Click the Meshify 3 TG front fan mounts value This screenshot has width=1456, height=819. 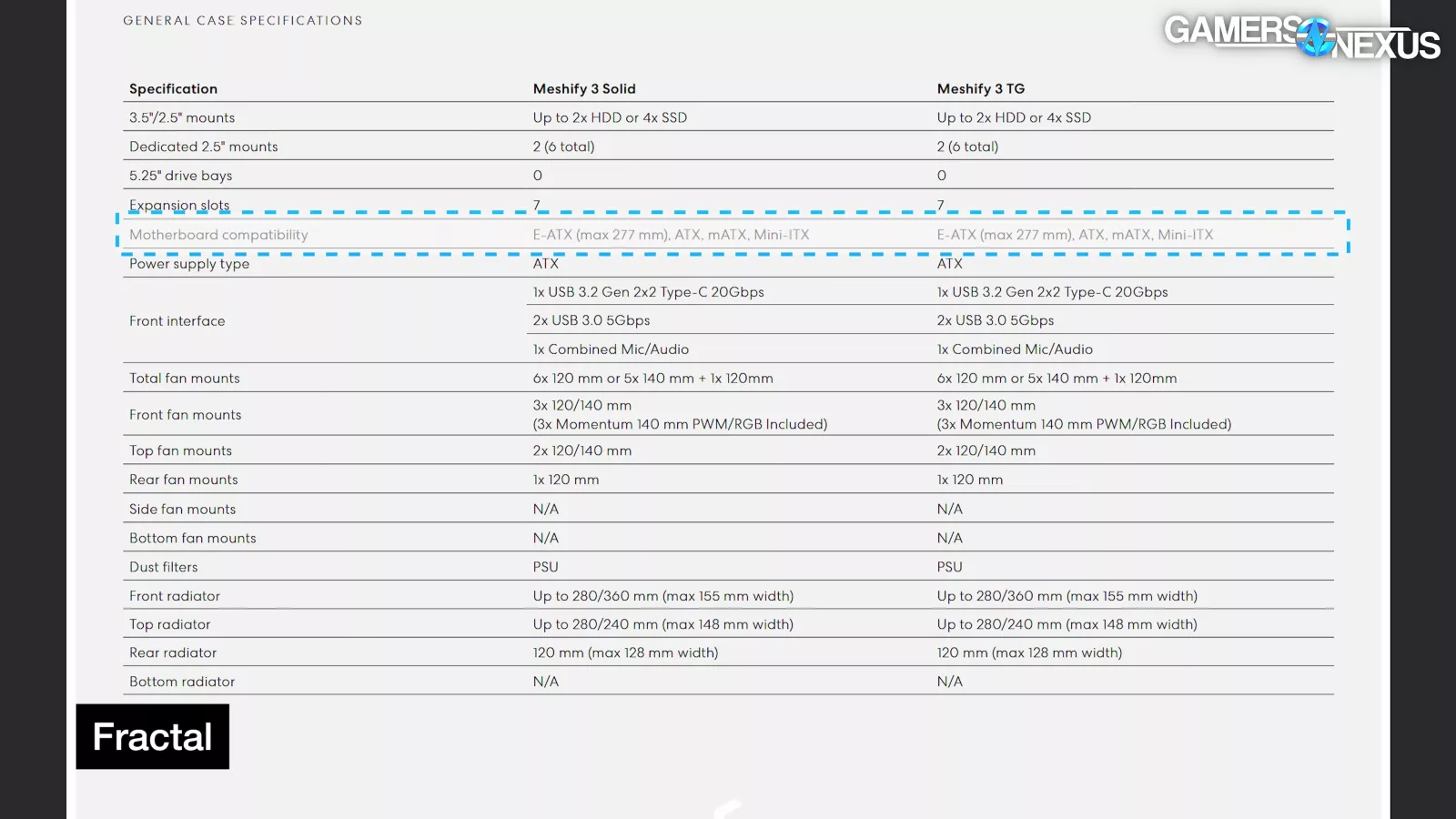click(1084, 415)
